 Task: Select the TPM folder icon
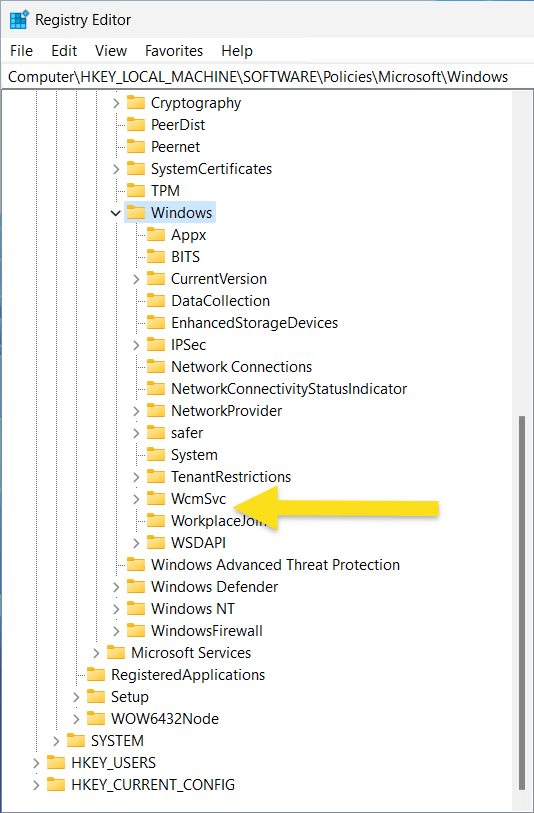(x=136, y=190)
